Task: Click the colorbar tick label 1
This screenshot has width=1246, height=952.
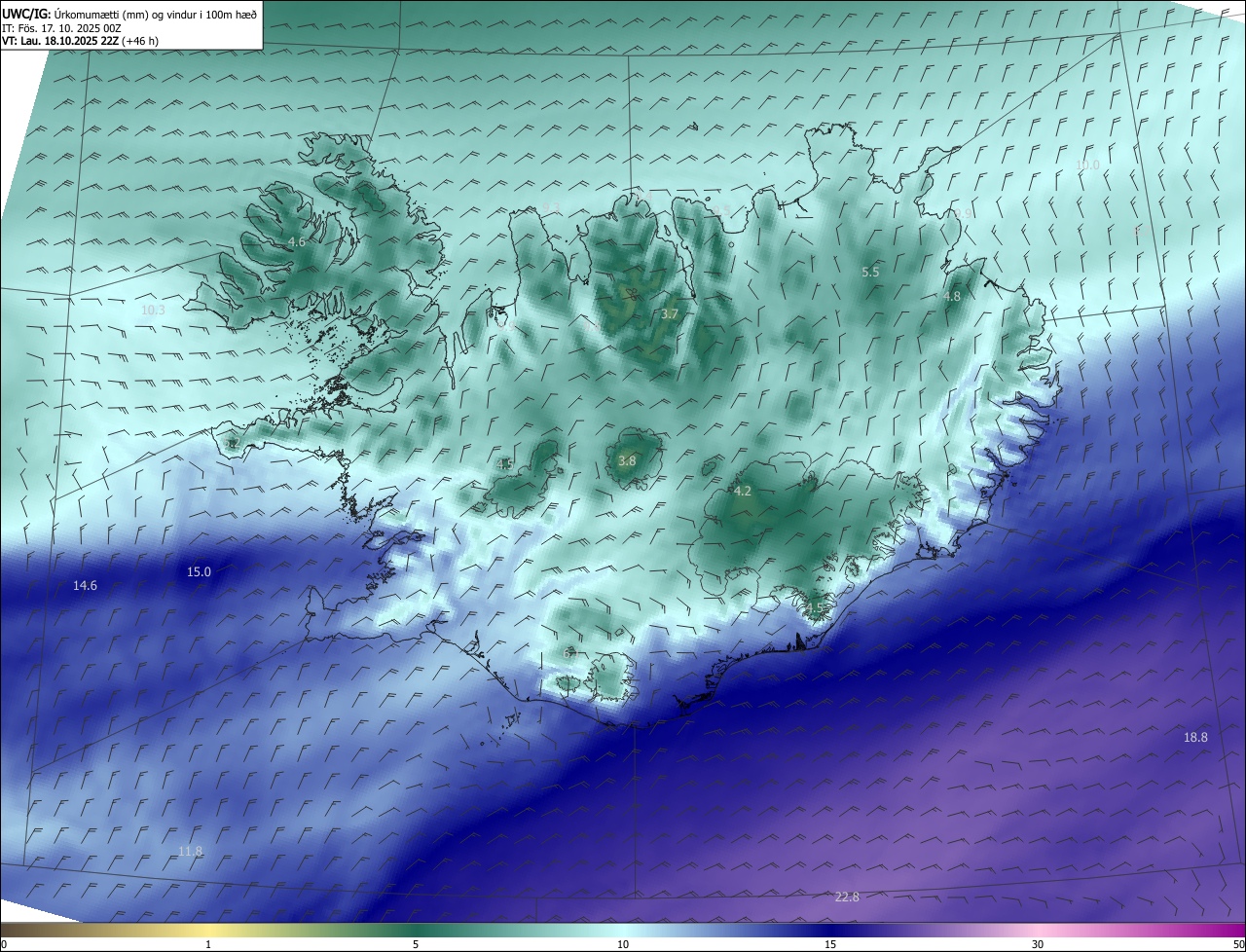Action: click(x=208, y=944)
